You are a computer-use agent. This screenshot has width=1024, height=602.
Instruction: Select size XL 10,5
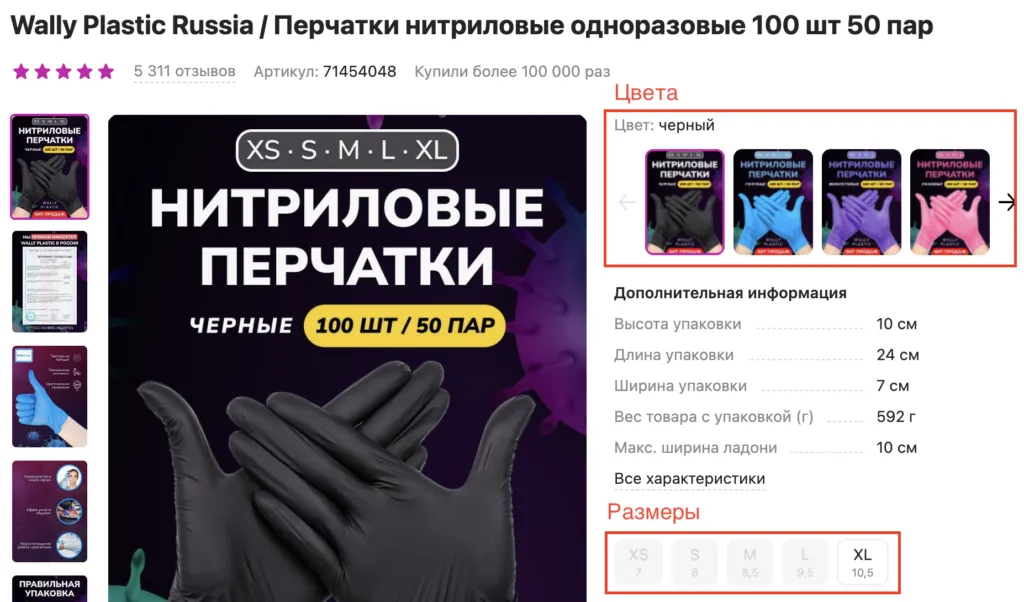(862, 562)
